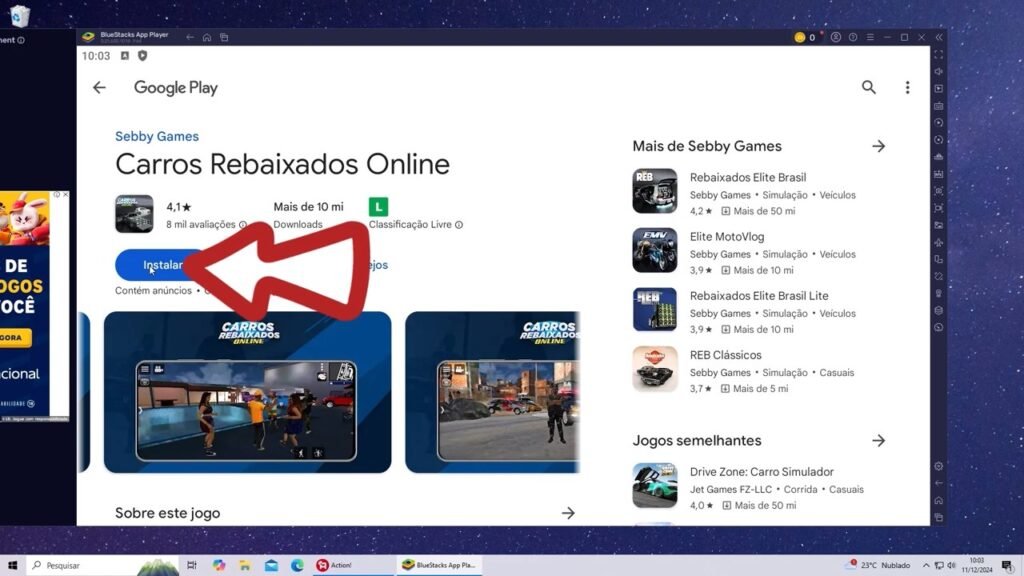Click the 'Jogos semelhantes' heading

(697, 441)
